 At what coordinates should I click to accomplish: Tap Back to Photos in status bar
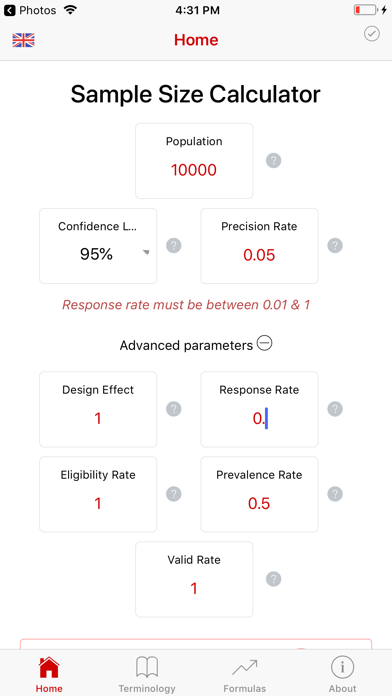(30, 10)
